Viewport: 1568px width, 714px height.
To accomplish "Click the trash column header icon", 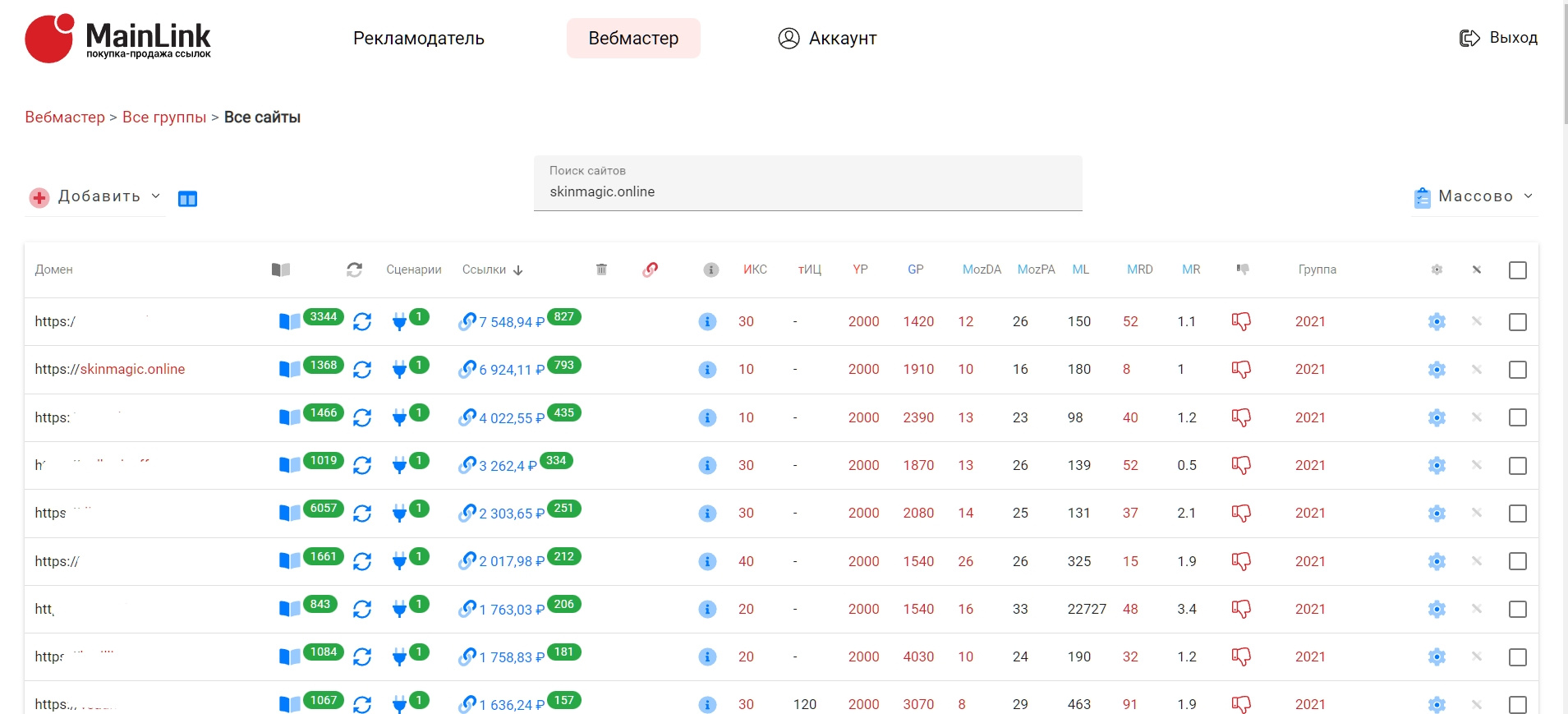I will coord(601,269).
